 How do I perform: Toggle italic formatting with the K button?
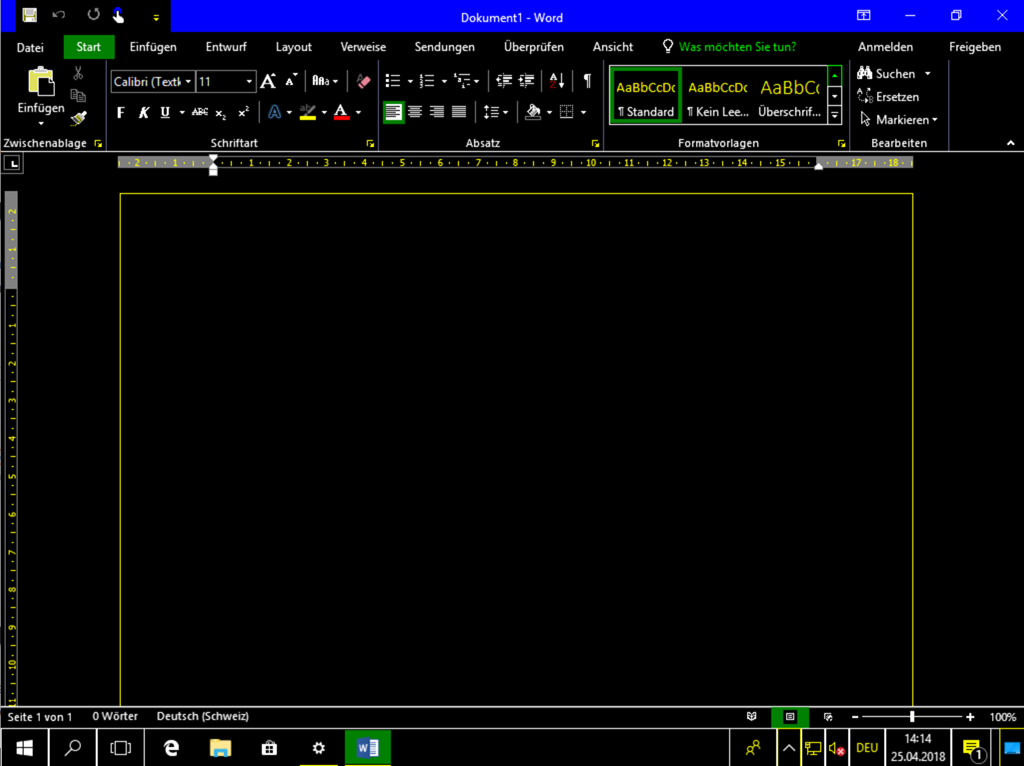pos(143,112)
